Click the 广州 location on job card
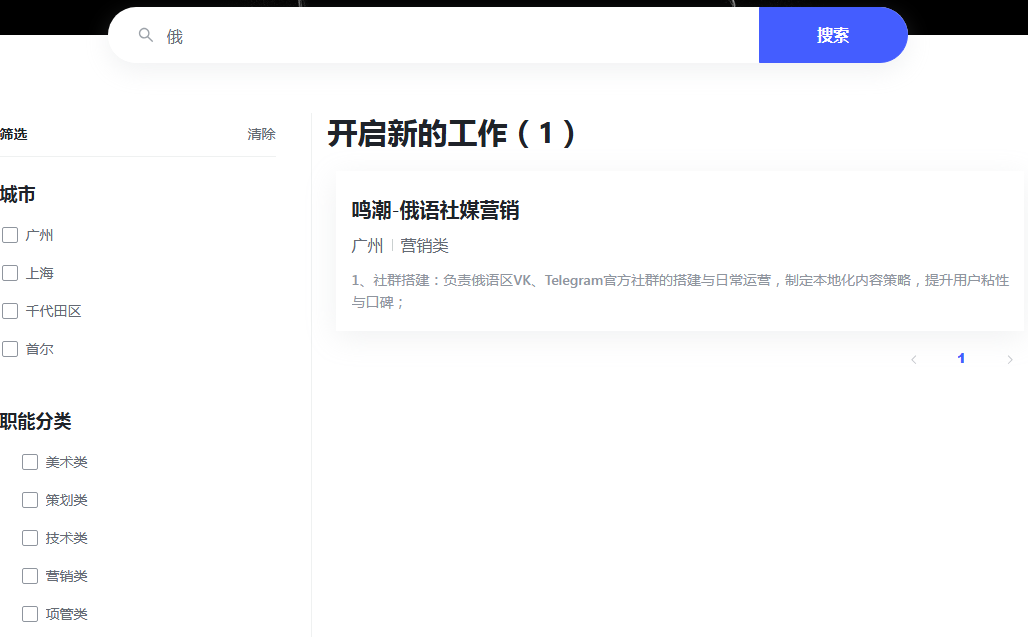 coord(367,246)
